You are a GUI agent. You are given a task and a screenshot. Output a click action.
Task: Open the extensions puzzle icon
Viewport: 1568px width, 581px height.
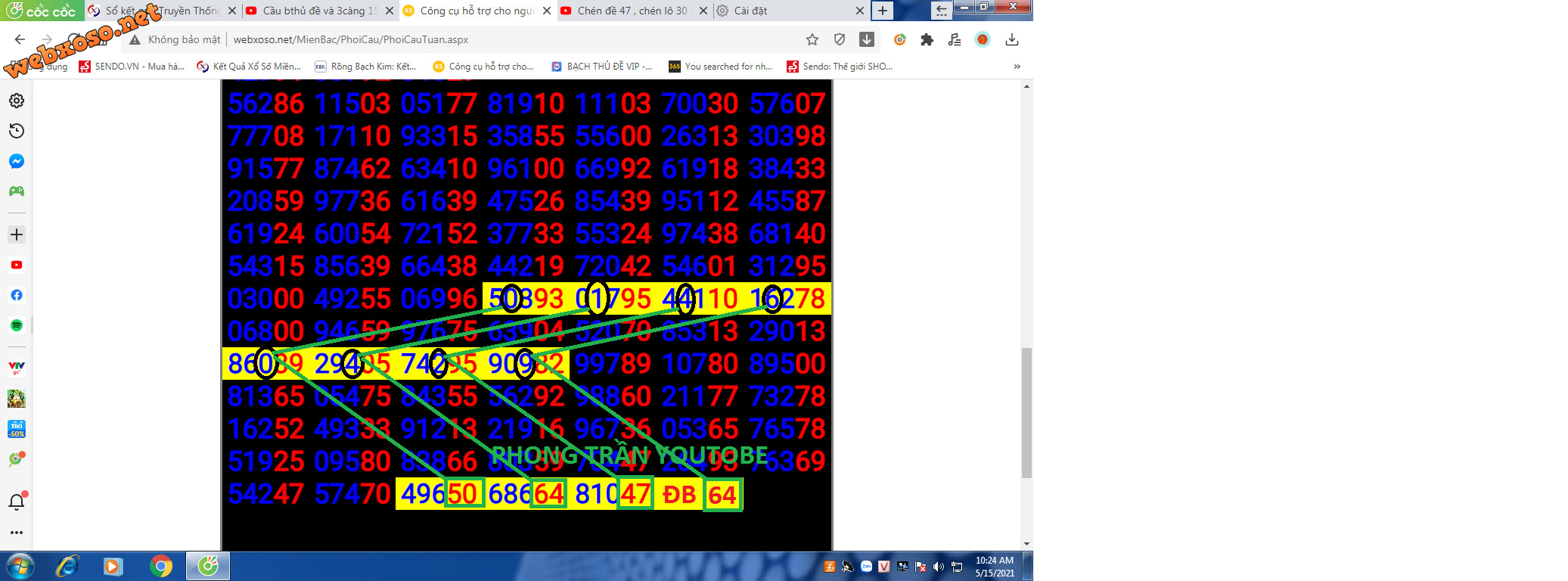pyautogui.click(x=927, y=39)
